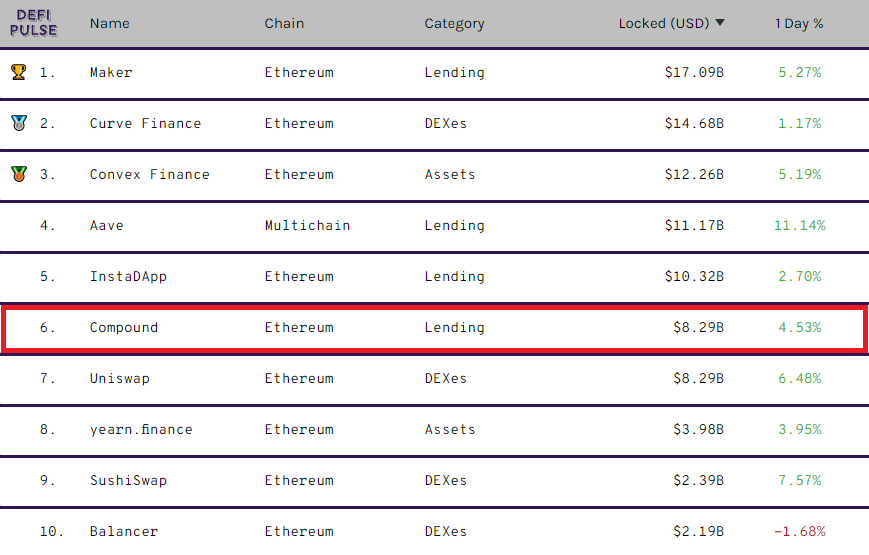Open the InstaDApp project link
The width and height of the screenshot is (869, 555).
point(128,276)
